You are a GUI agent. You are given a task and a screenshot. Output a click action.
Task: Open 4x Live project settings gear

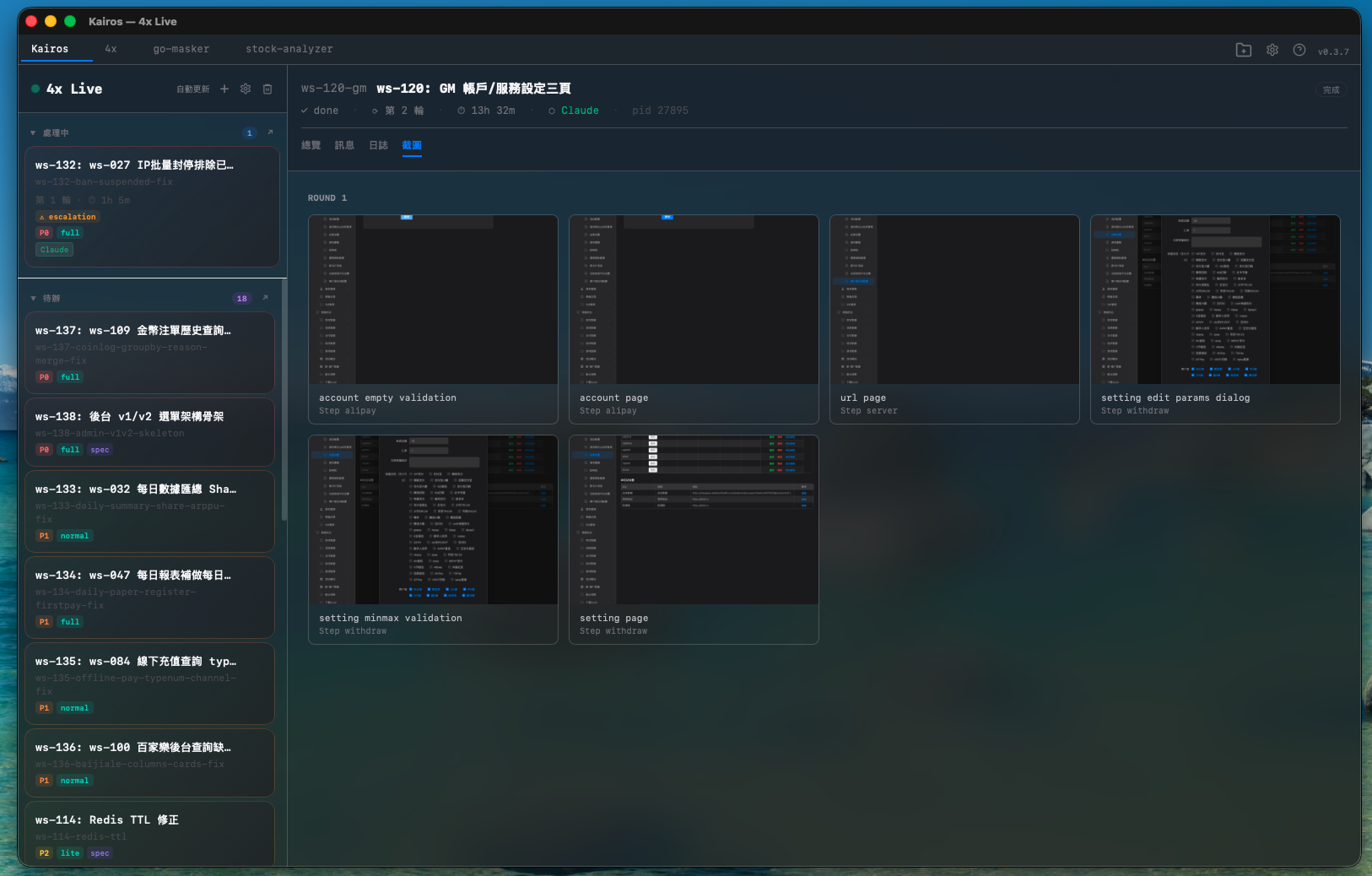coord(246,89)
